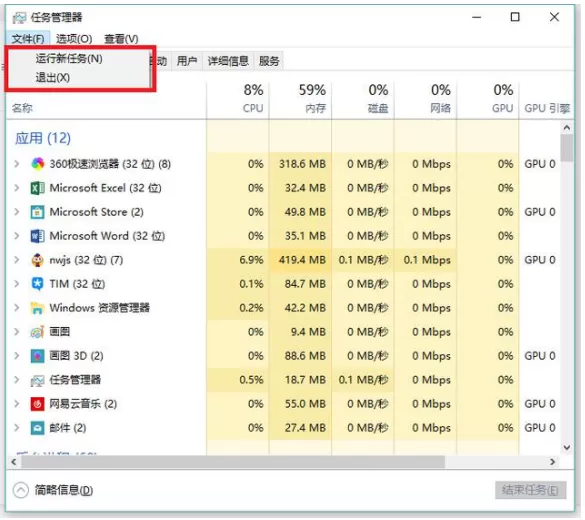
Task: Click the 简略信息(D) link
Action: coord(64,490)
